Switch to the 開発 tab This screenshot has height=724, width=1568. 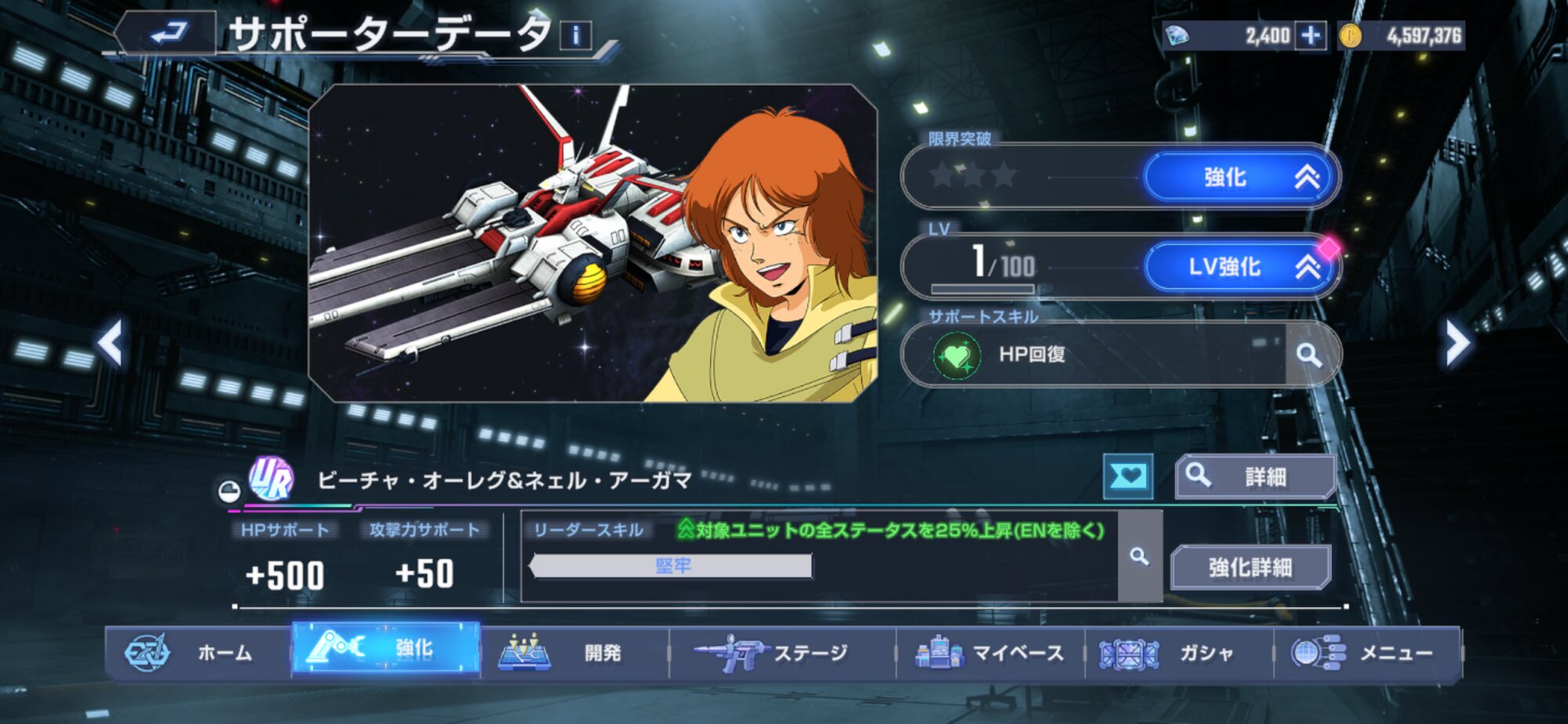[575, 652]
